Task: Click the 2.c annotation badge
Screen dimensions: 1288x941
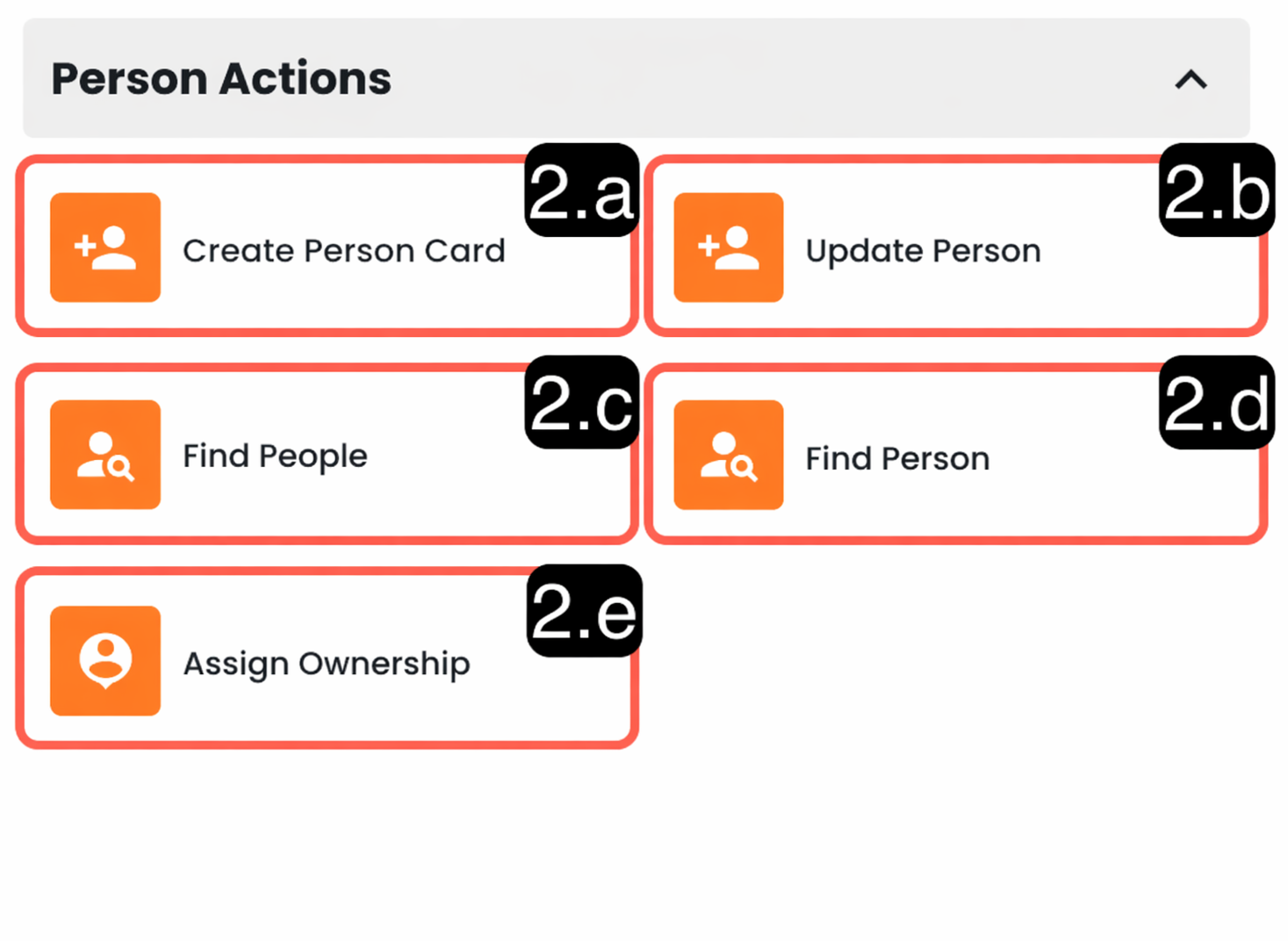Action: [581, 403]
